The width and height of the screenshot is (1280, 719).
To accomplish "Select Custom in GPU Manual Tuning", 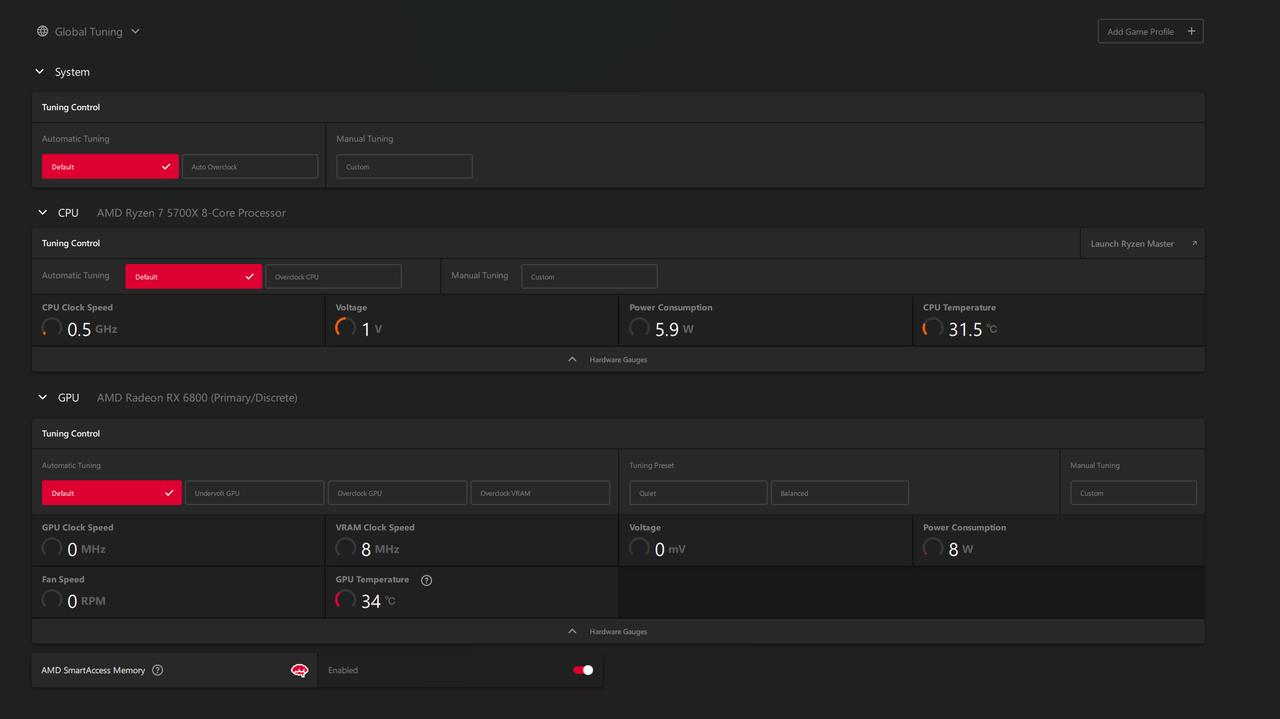I will 1133,493.
